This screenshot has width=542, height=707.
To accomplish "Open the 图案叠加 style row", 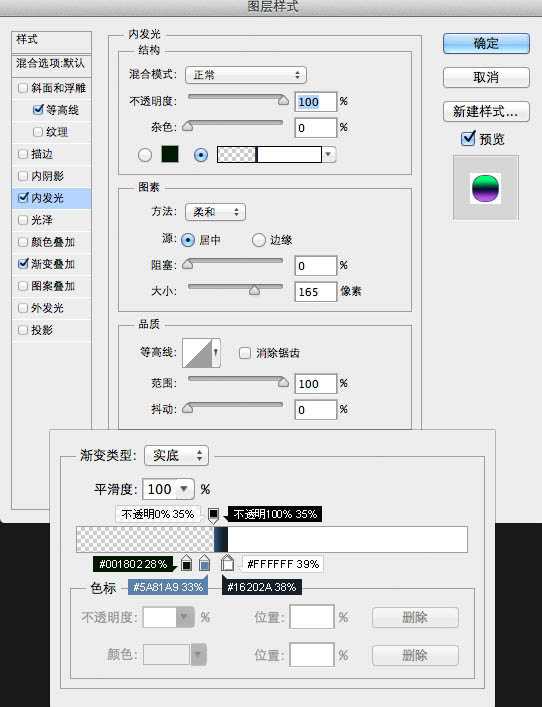I will point(51,286).
